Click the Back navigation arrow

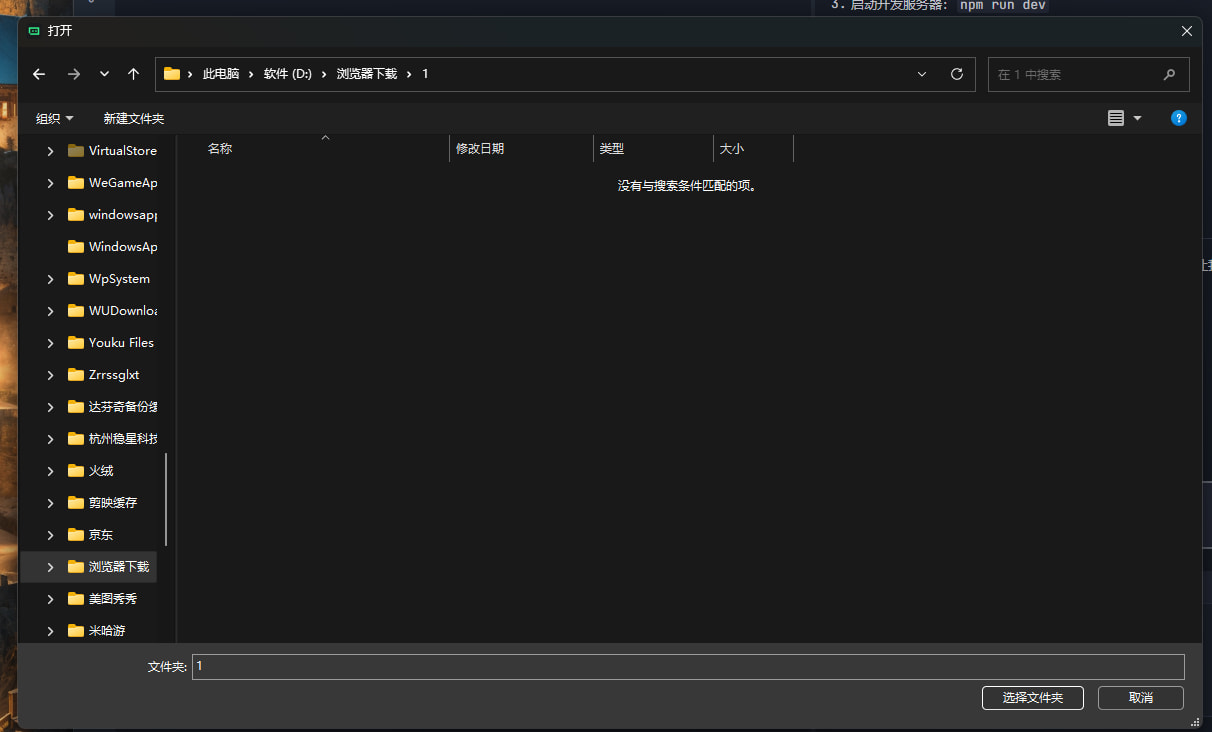[x=39, y=74]
